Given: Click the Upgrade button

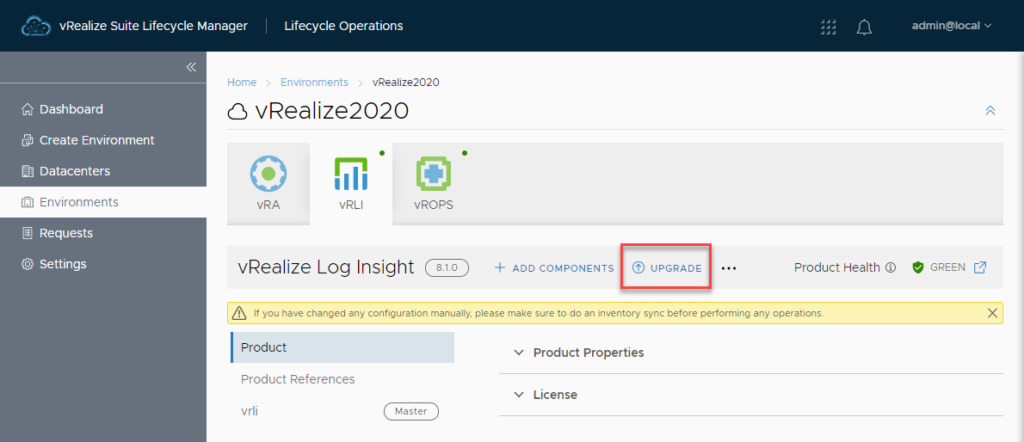Looking at the screenshot, I should [666, 268].
